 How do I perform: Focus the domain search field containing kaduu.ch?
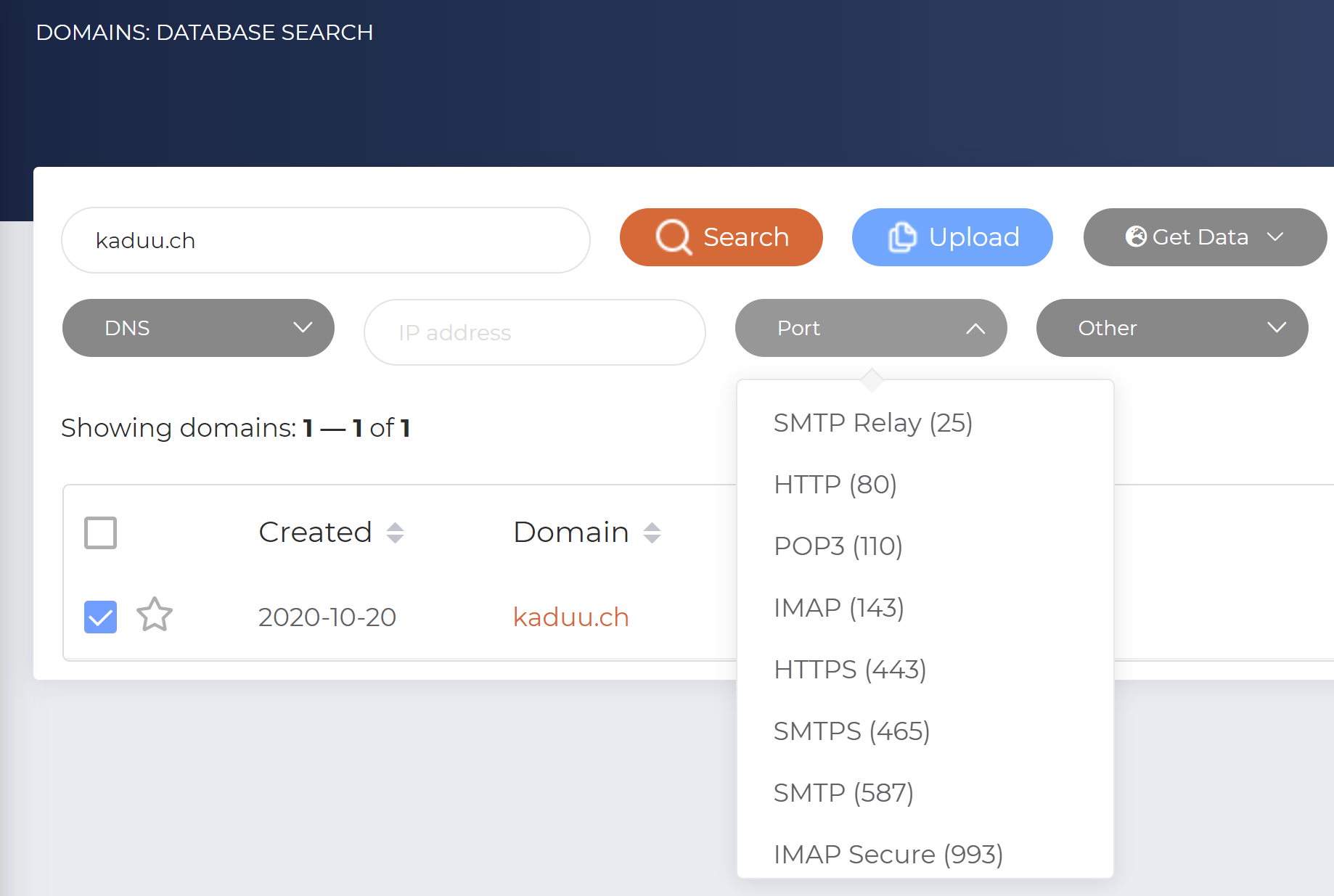pyautogui.click(x=326, y=240)
